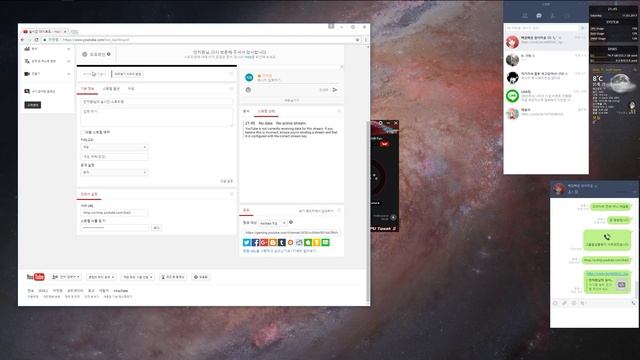Open the chats tab icon in LINE

point(539,16)
